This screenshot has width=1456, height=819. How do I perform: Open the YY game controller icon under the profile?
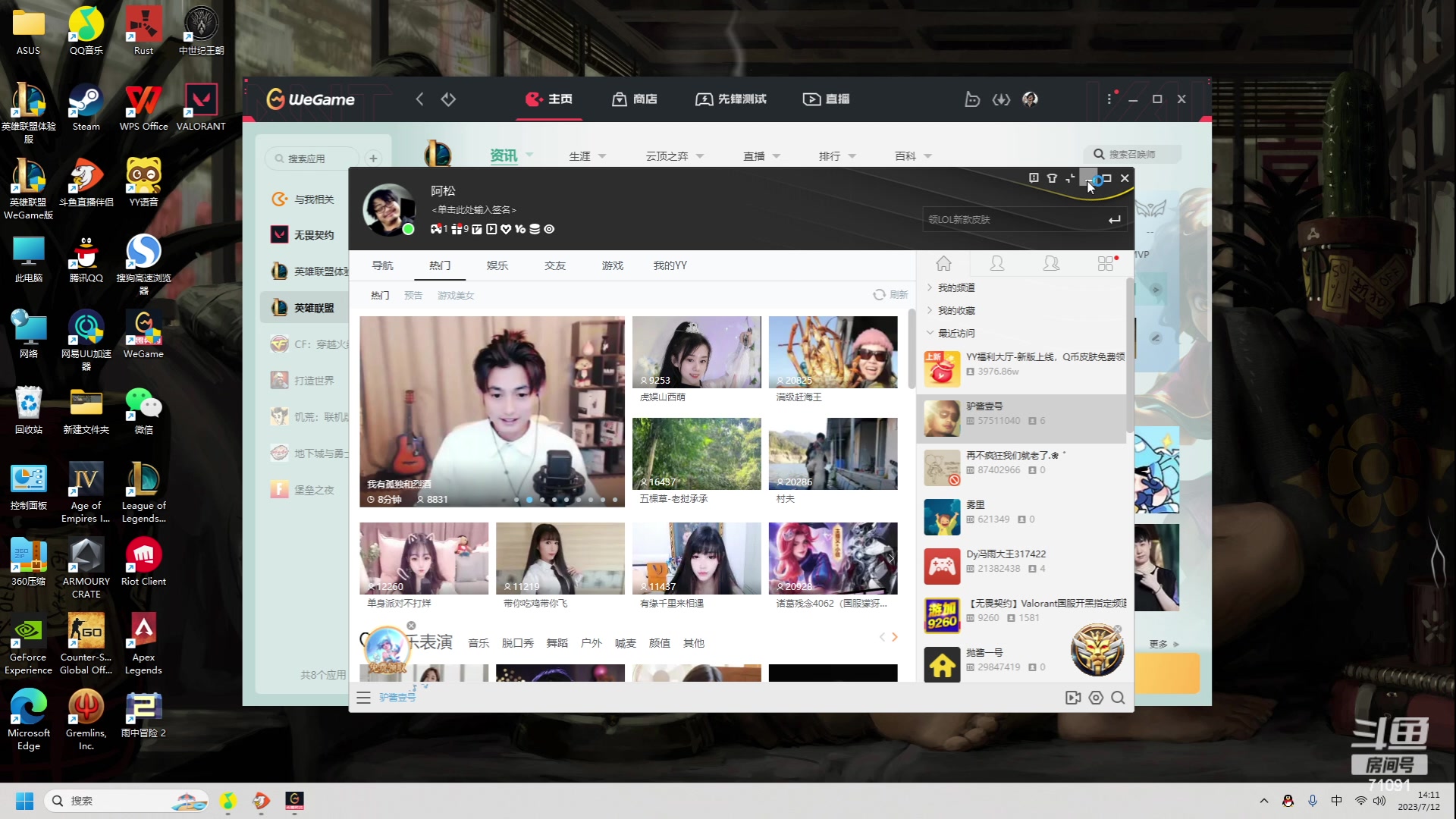[x=436, y=229]
